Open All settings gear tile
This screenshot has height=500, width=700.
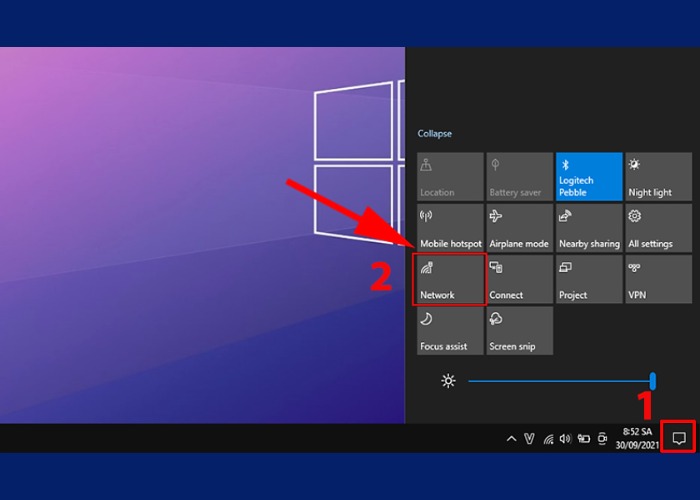(x=657, y=228)
